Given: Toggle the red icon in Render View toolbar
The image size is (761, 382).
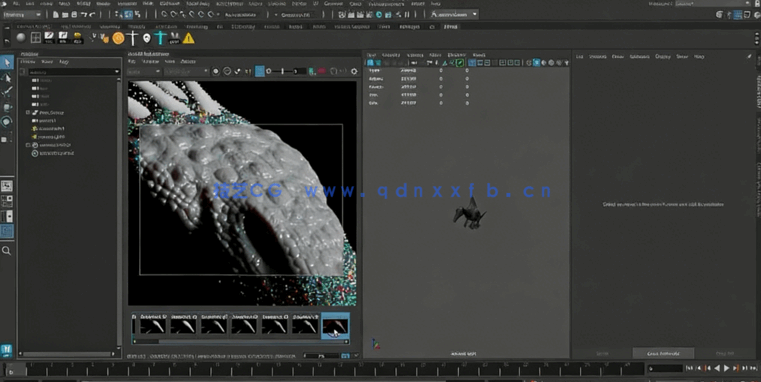Looking at the screenshot, I should point(322,71).
